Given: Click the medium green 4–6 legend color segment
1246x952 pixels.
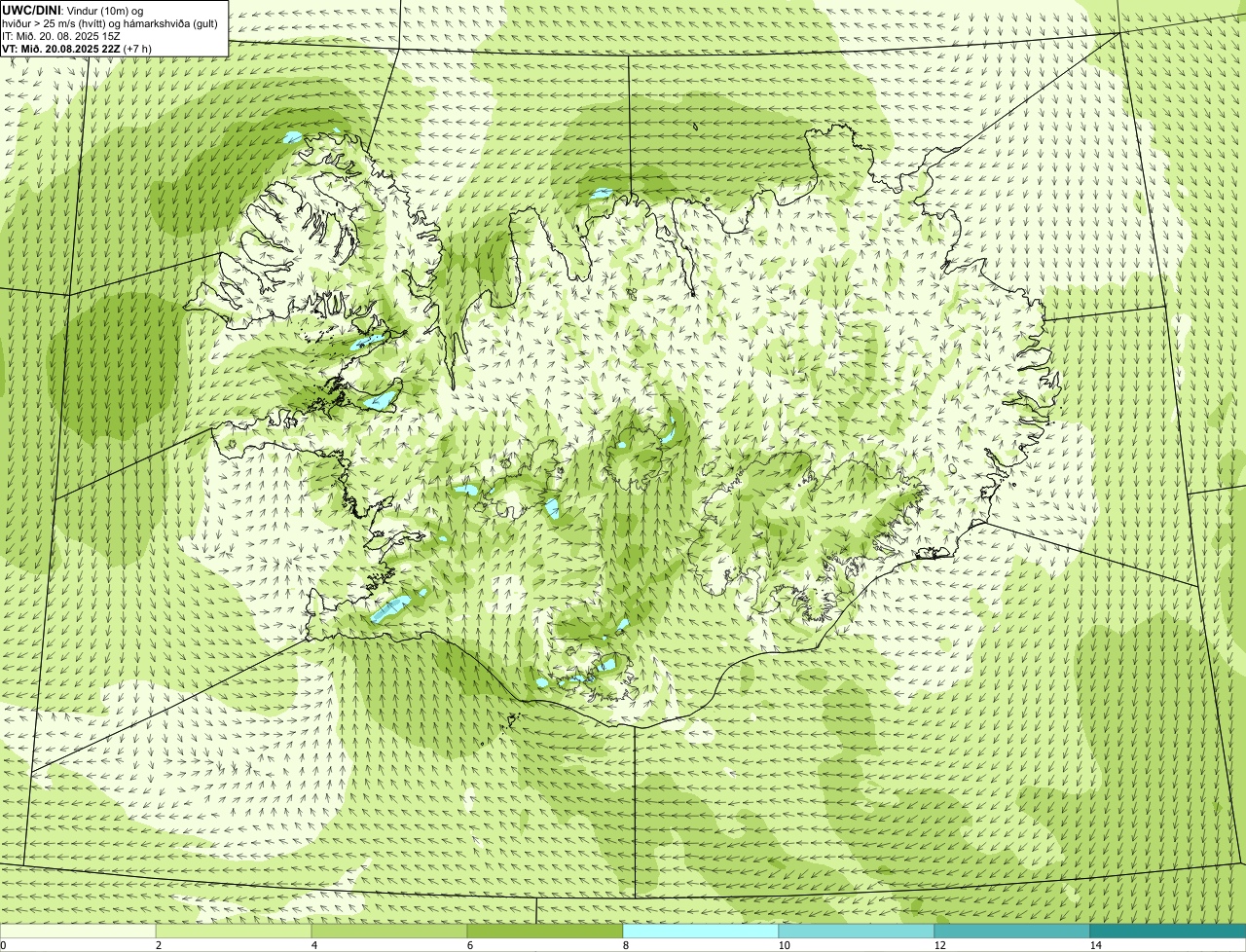Looking at the screenshot, I should coord(389,931).
